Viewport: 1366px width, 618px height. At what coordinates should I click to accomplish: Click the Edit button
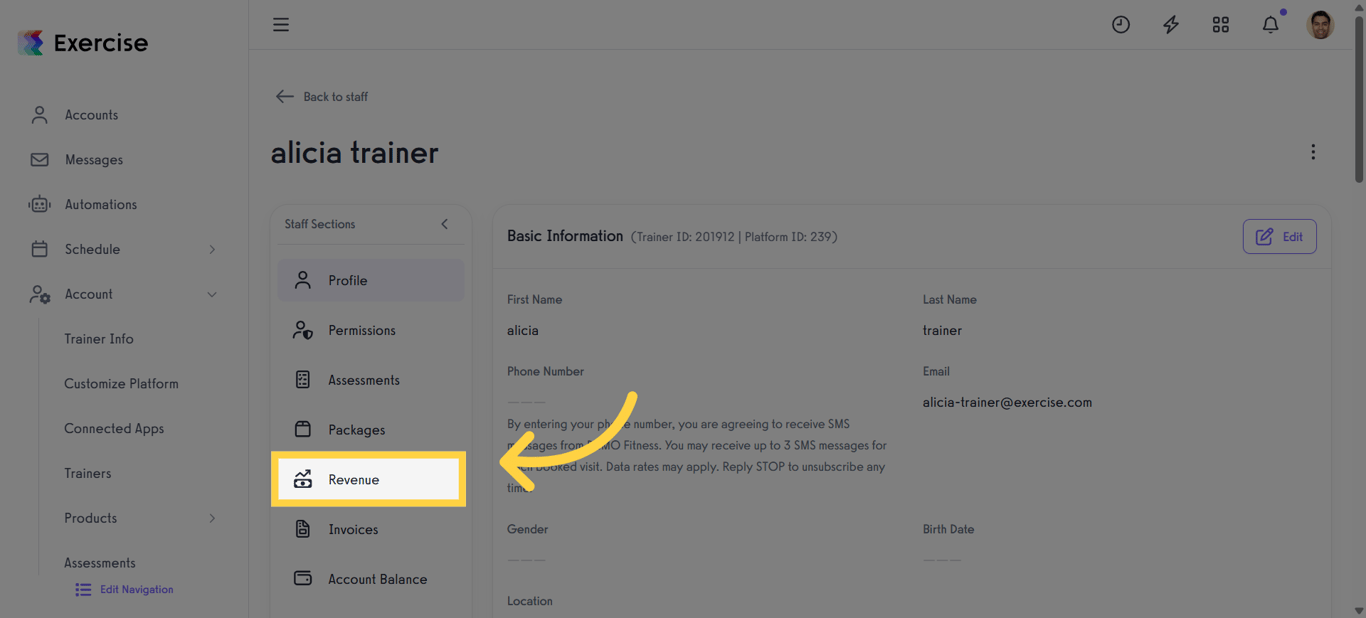coord(1280,237)
